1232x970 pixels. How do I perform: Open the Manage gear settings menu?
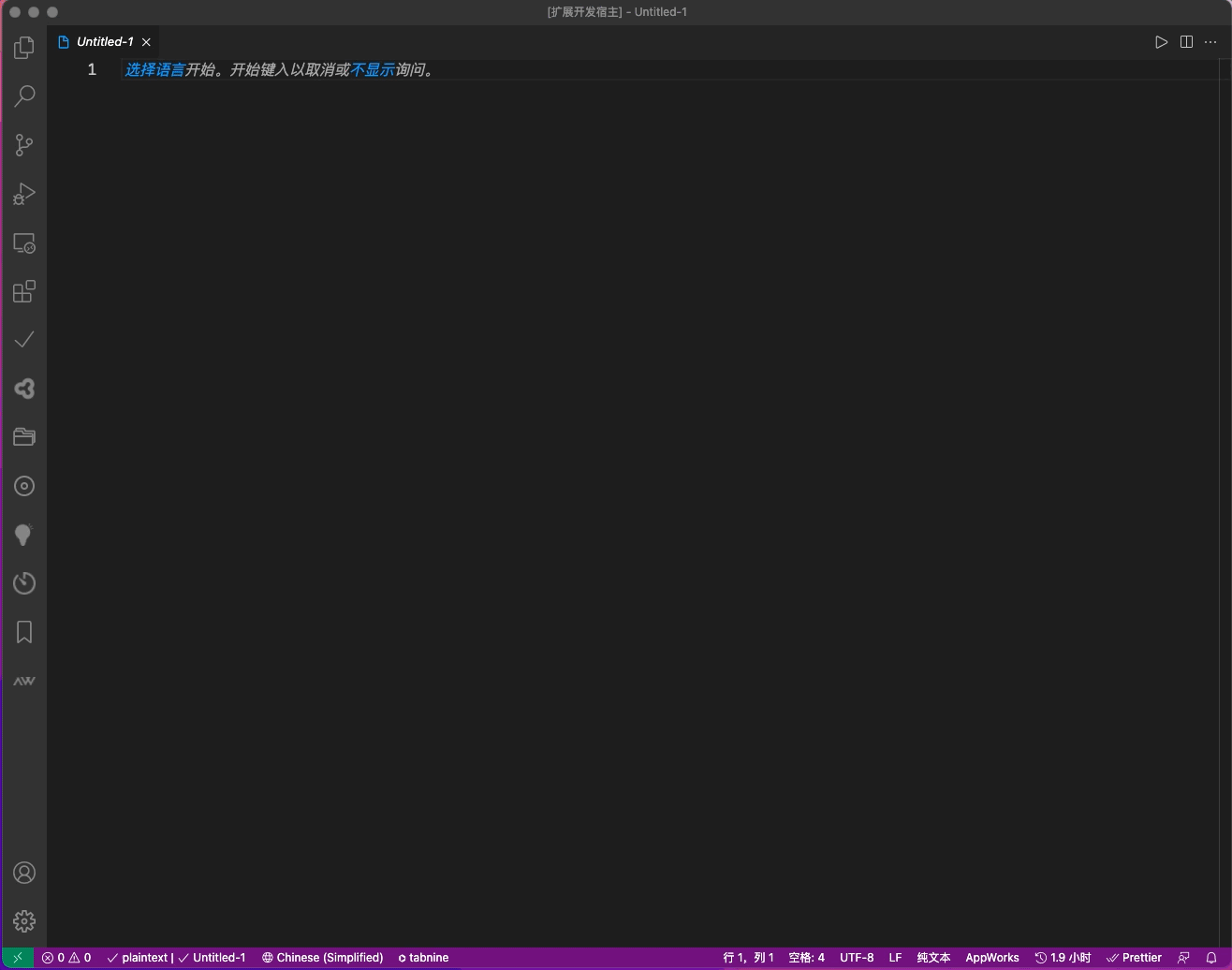(x=24, y=921)
